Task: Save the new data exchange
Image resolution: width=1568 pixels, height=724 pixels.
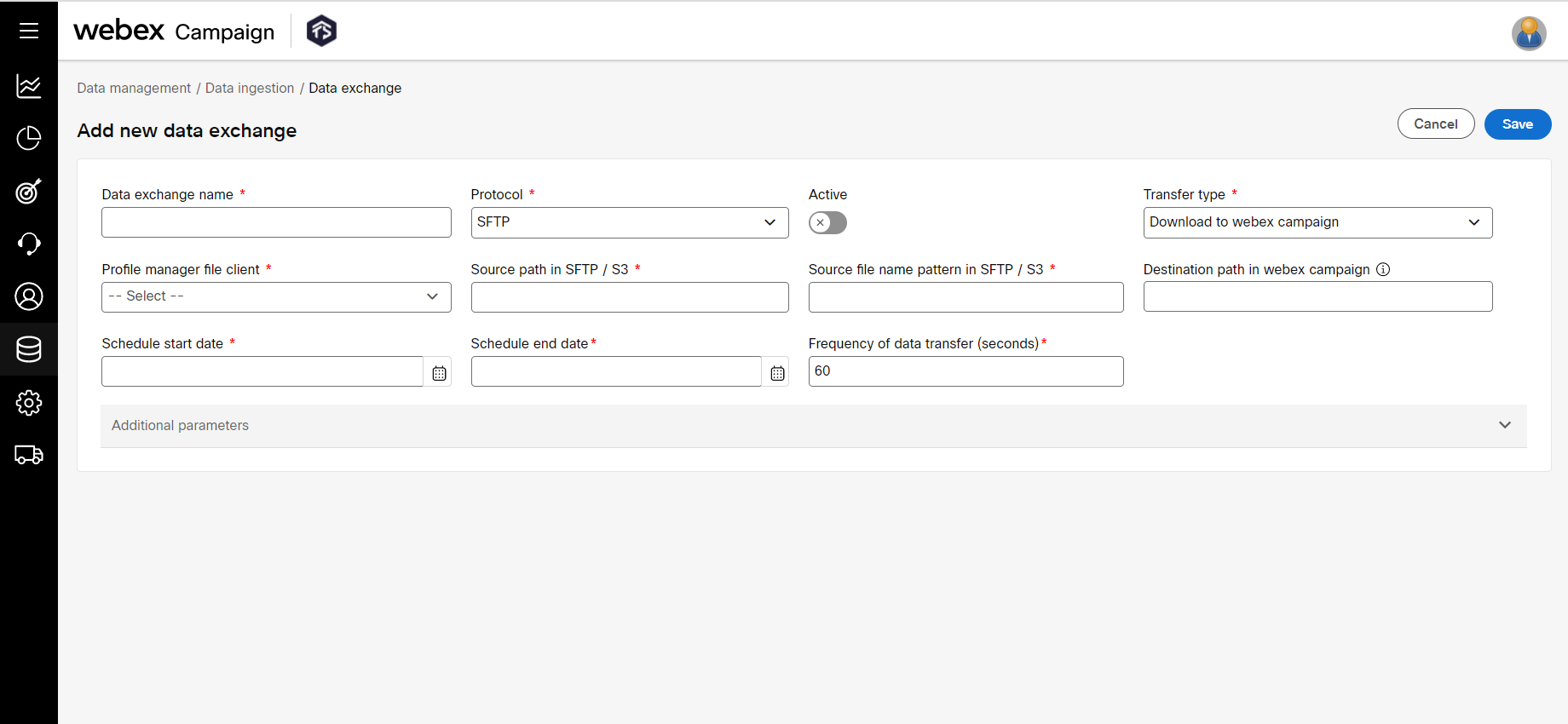Action: coord(1518,124)
